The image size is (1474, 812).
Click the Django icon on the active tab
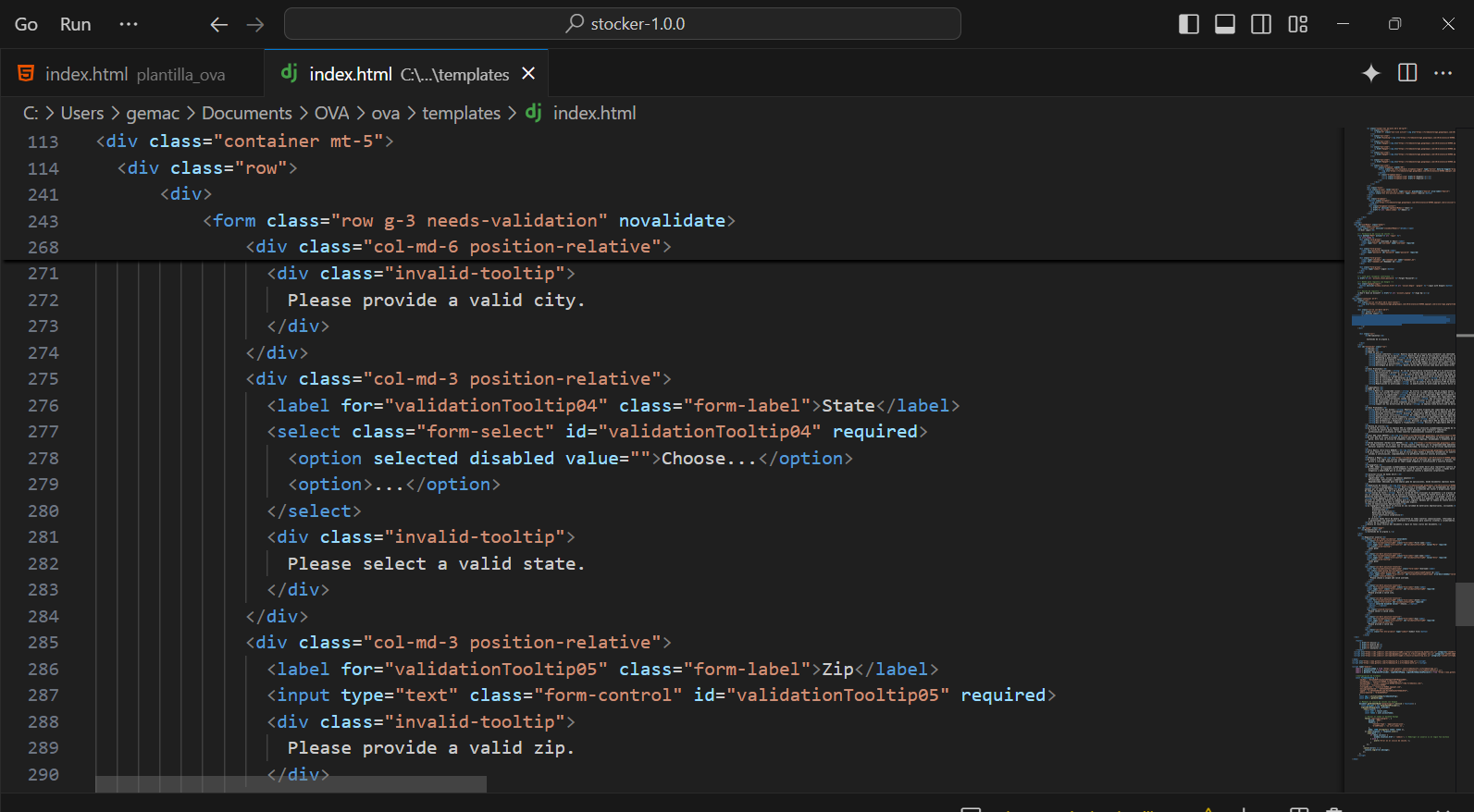[290, 73]
